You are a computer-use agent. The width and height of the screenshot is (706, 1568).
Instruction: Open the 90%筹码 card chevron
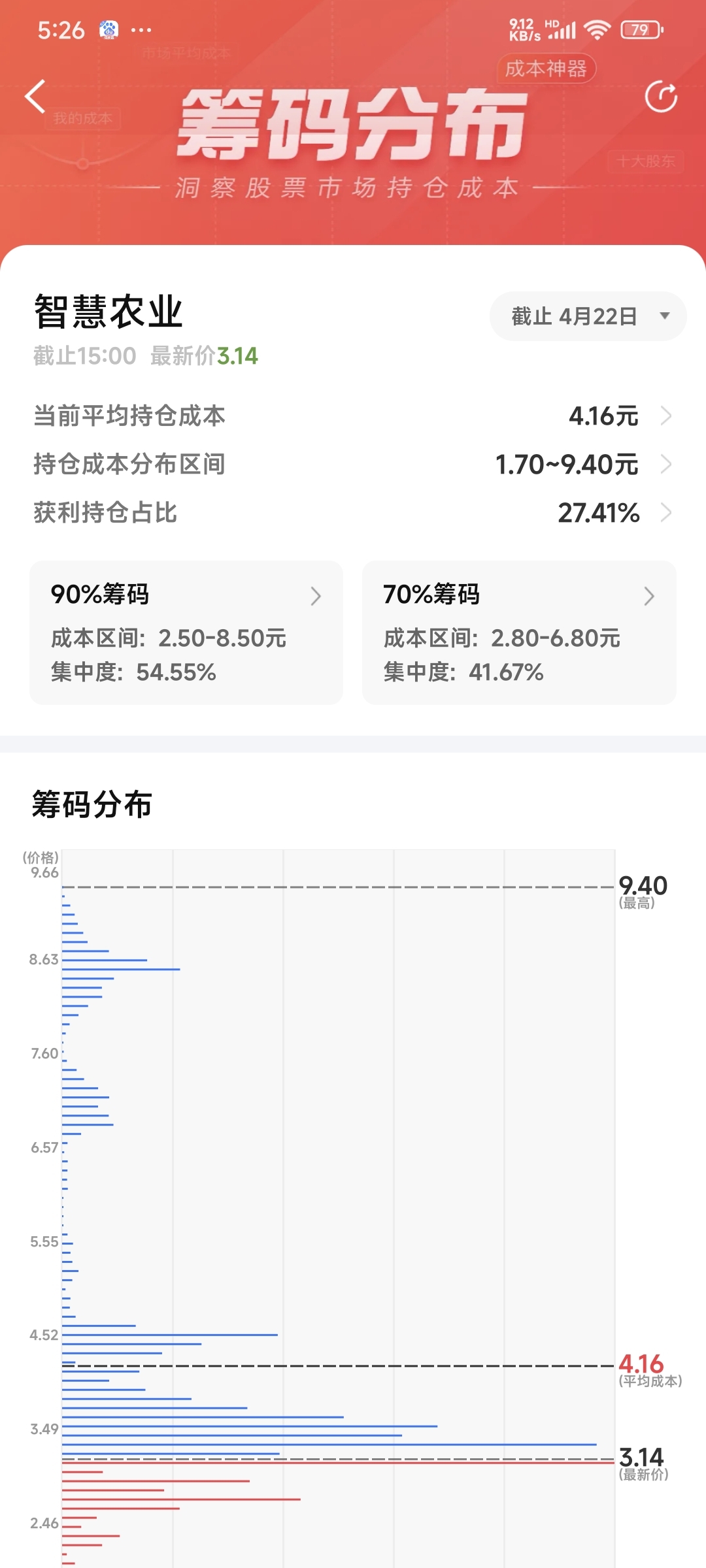point(316,596)
